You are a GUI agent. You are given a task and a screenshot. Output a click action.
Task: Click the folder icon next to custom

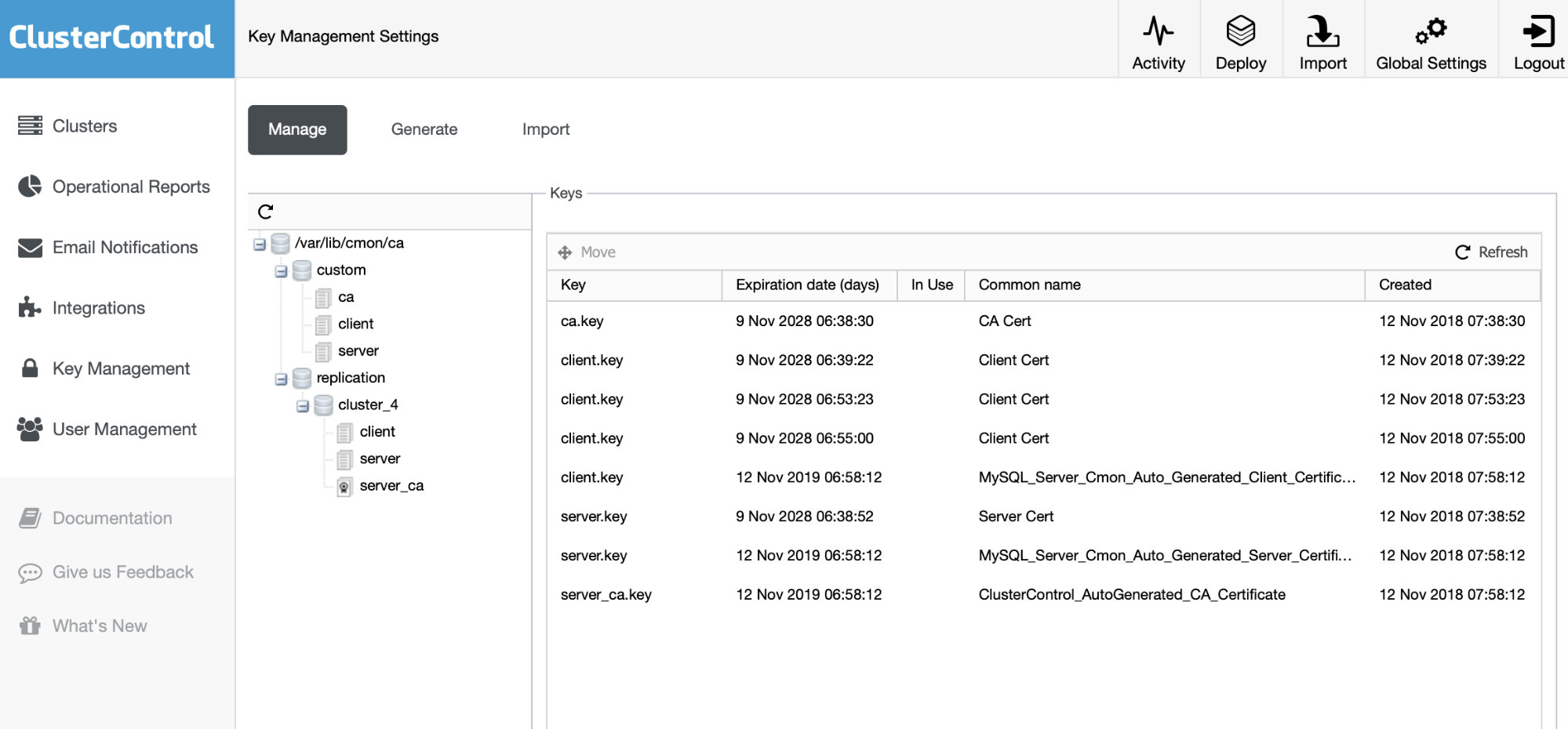pyautogui.click(x=302, y=270)
